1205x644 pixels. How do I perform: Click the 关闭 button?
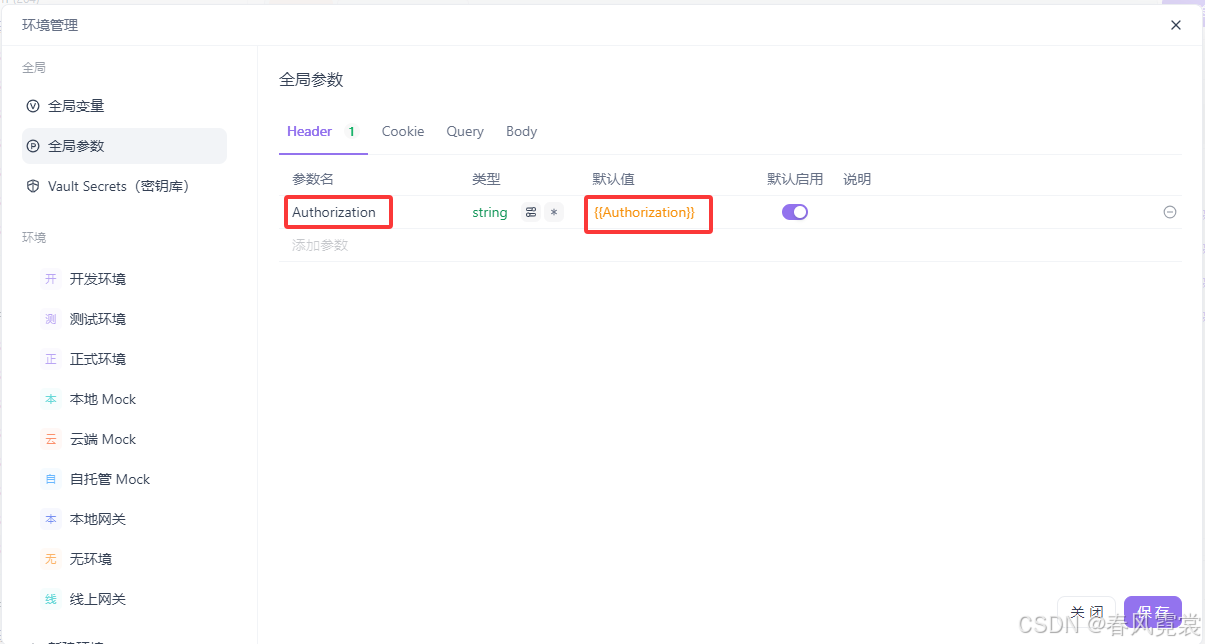tap(1087, 613)
